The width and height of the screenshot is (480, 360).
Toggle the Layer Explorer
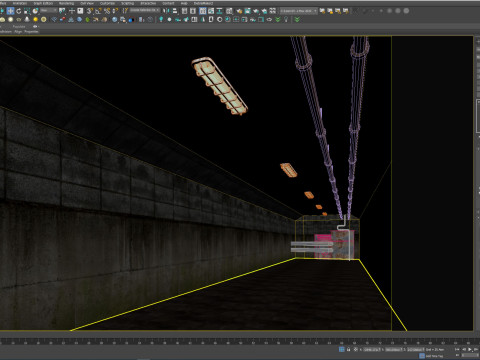193,11
